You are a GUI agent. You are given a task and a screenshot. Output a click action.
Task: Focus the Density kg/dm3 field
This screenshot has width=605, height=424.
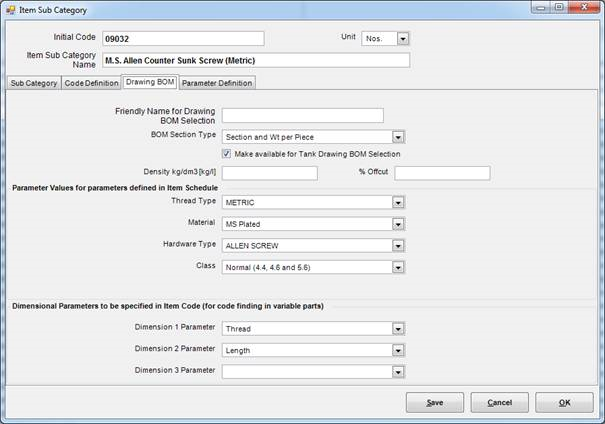pos(269,173)
